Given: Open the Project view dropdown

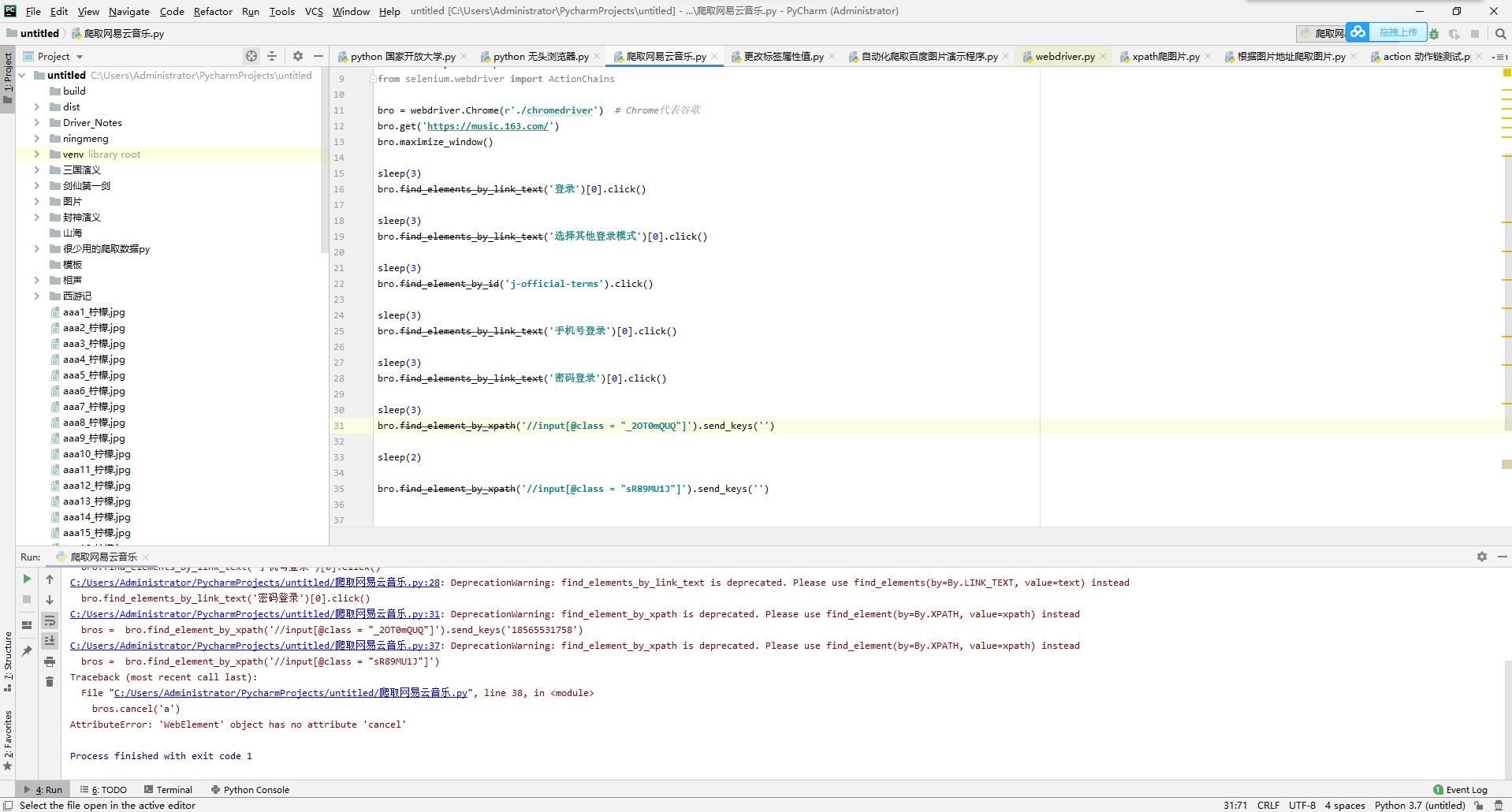Looking at the screenshot, I should pos(80,57).
